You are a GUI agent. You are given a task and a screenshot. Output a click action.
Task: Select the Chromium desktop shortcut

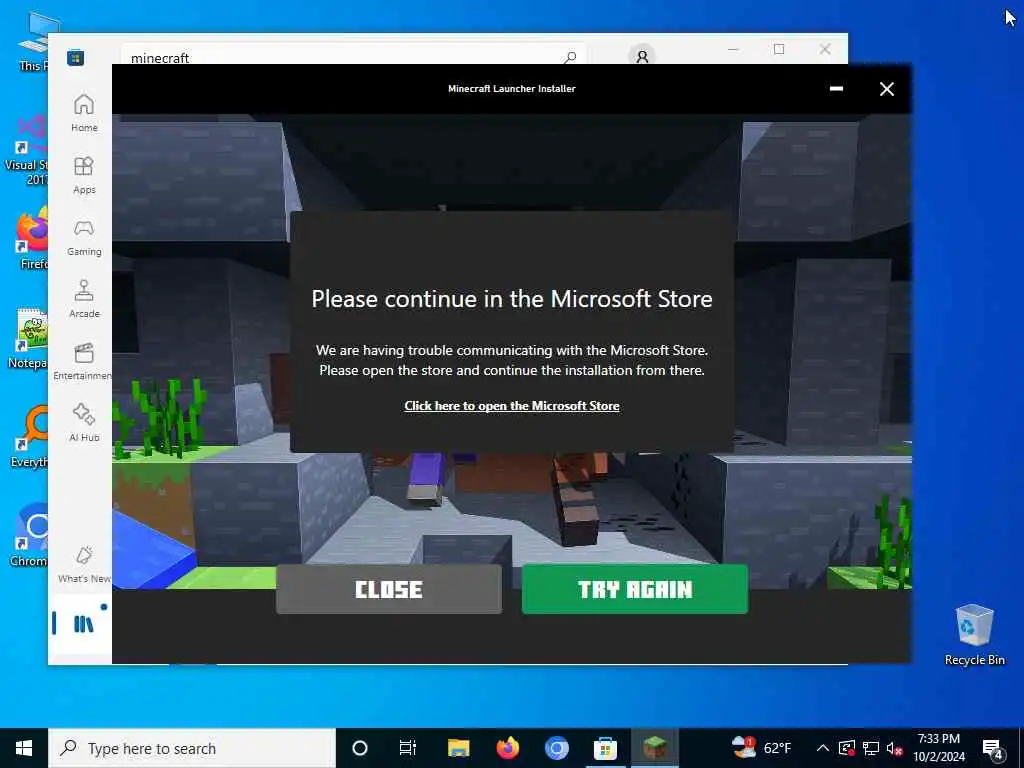pyautogui.click(x=29, y=536)
